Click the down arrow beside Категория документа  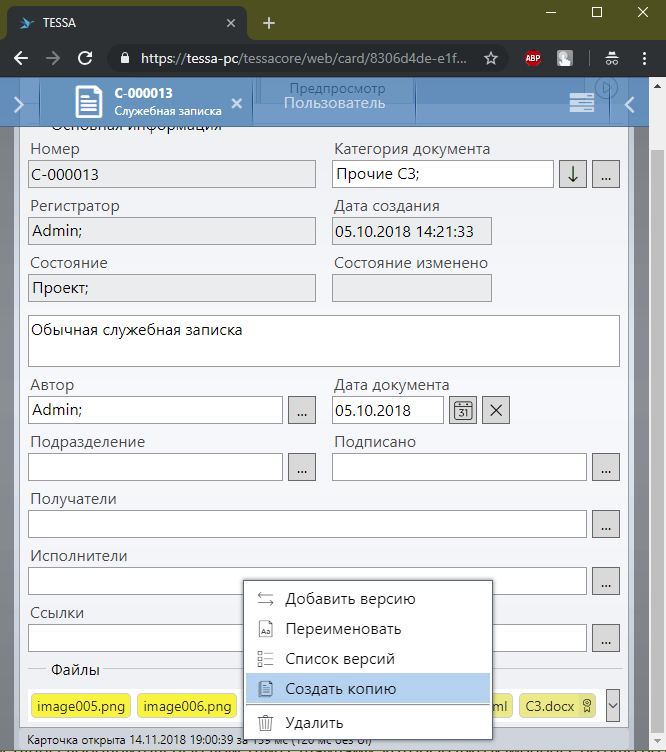pos(572,173)
